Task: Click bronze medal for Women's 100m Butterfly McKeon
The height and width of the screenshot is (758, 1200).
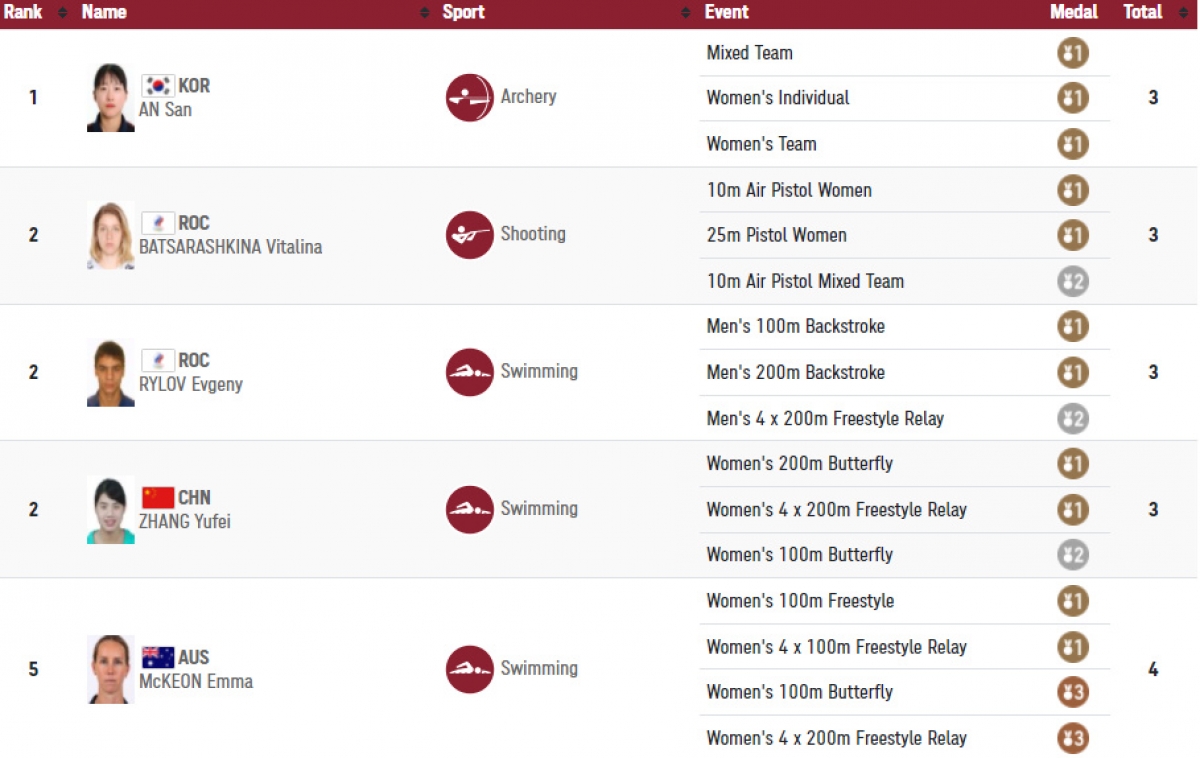Action: (x=1073, y=692)
